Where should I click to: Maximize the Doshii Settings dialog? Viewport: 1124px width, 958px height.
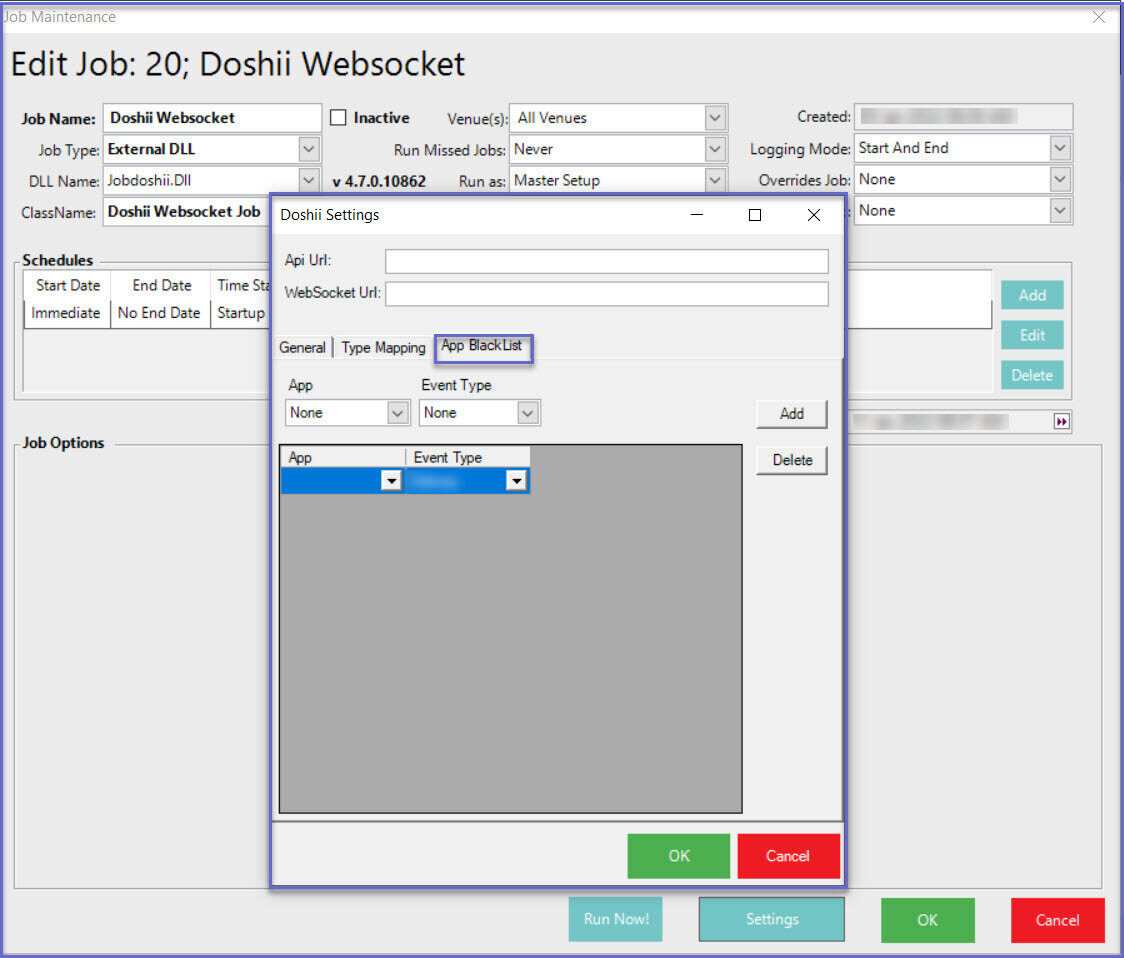coord(755,214)
